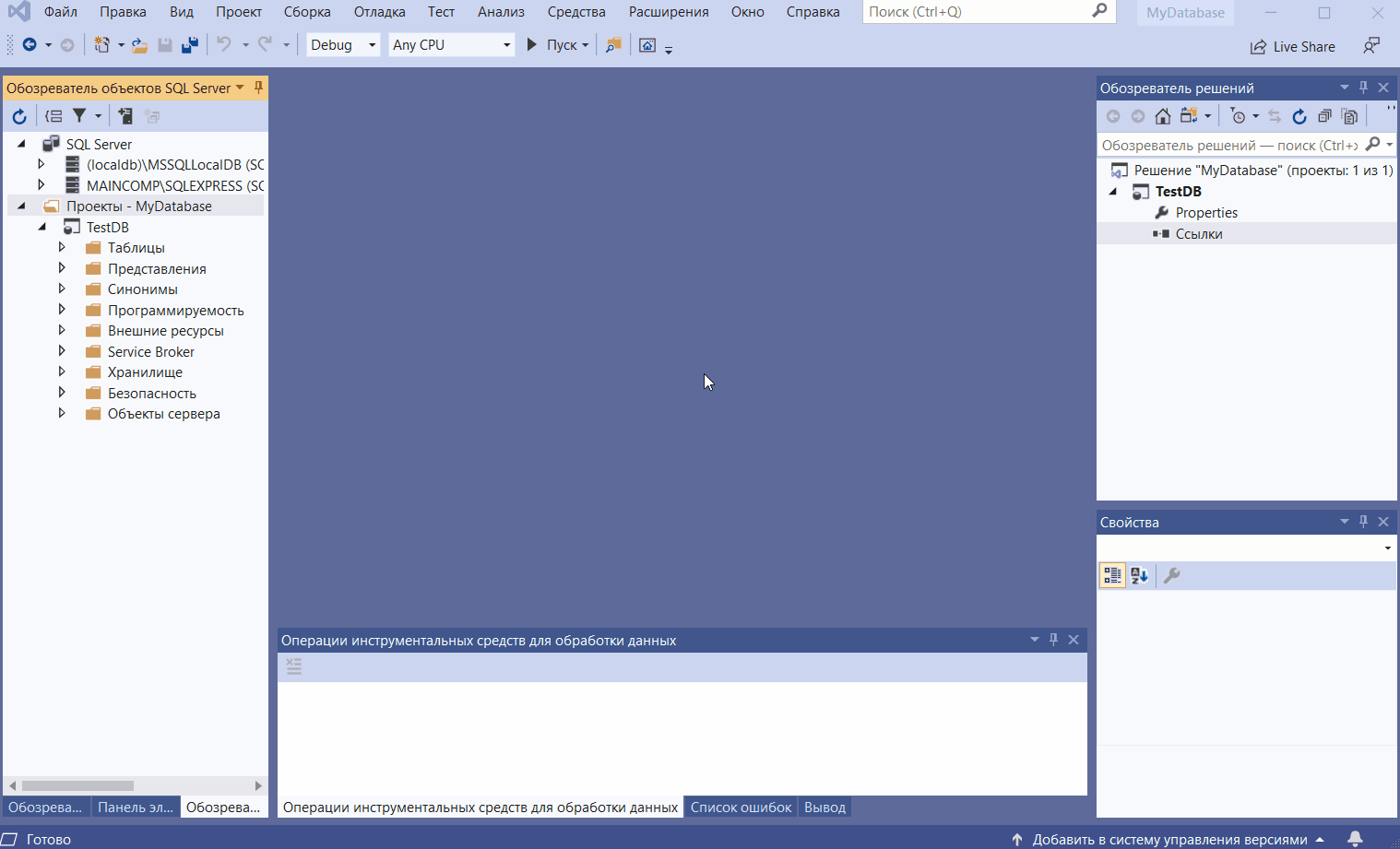The height and width of the screenshot is (849, 1400).
Task: Open the Сборка menu
Action: (x=307, y=12)
